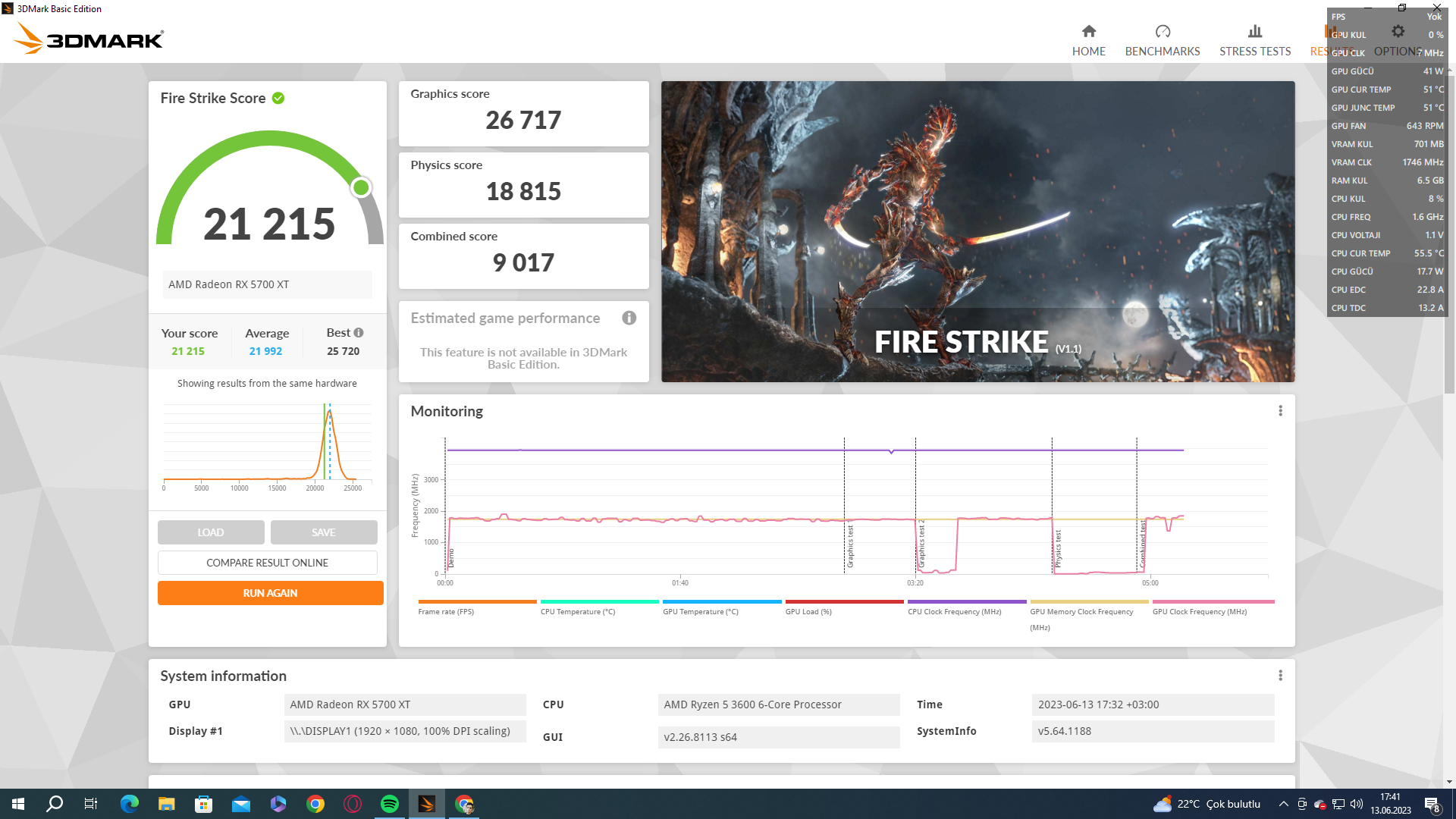Click the RUN AGAIN button
1456x819 pixels.
coord(270,593)
